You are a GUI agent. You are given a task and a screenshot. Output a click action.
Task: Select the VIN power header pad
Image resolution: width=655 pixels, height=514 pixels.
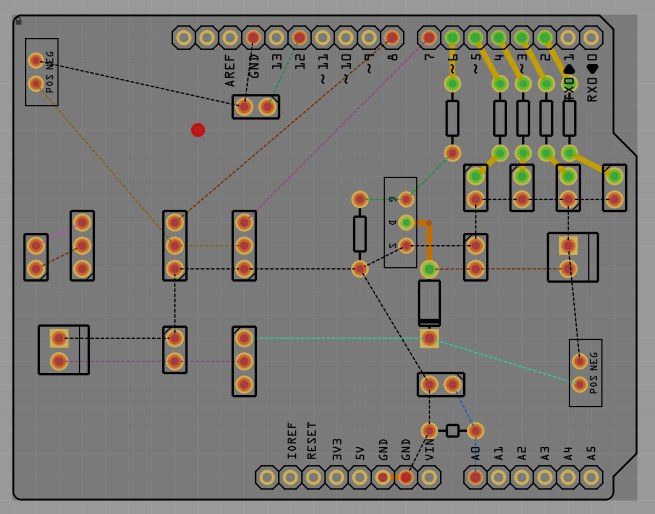click(x=429, y=477)
